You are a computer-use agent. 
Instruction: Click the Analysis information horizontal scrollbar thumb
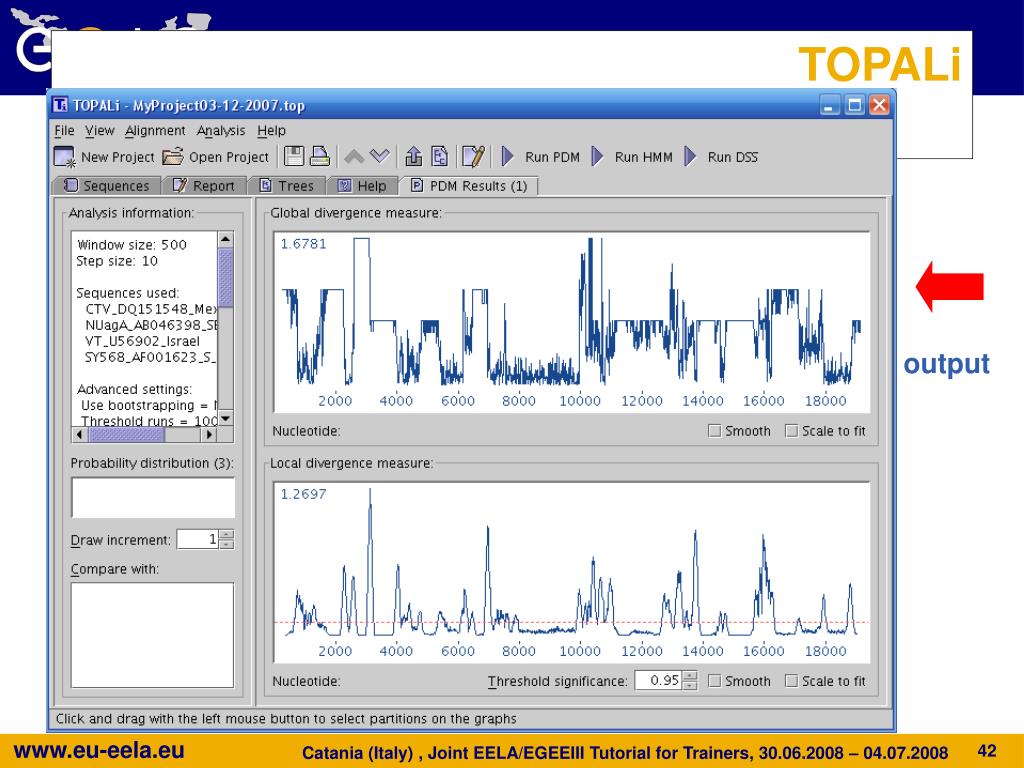[126, 434]
